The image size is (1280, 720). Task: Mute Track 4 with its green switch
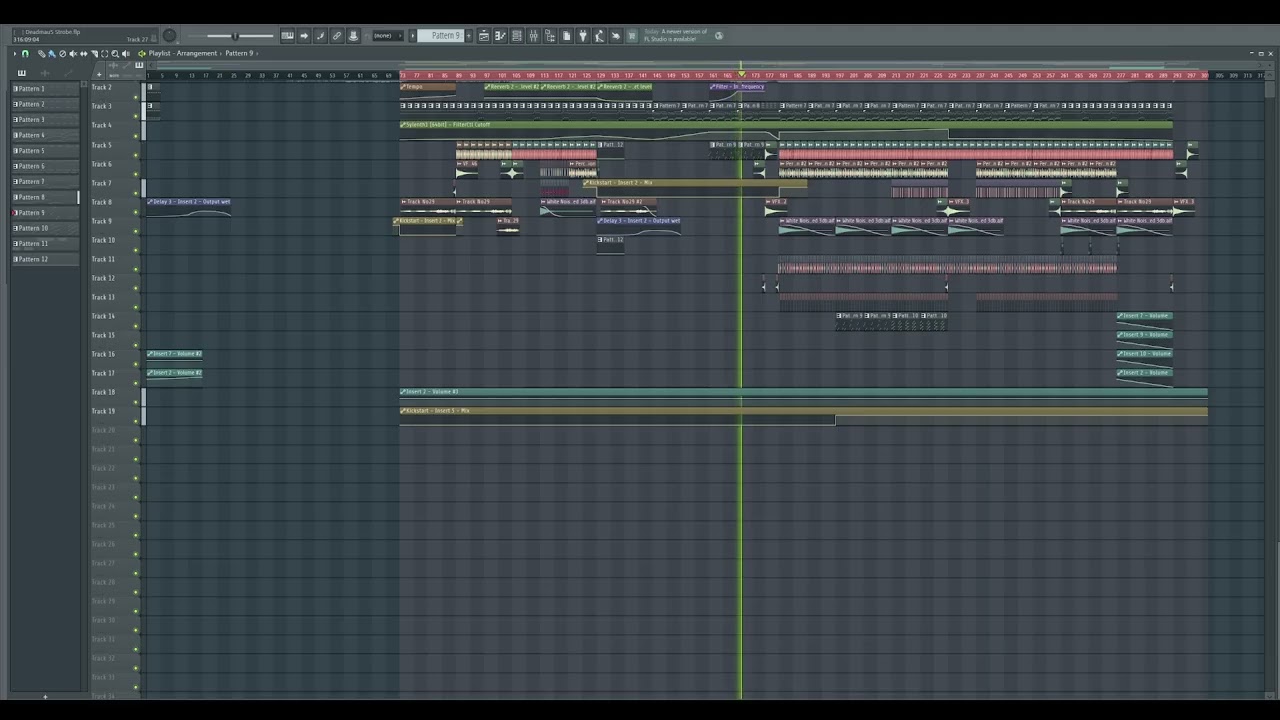click(x=136, y=135)
